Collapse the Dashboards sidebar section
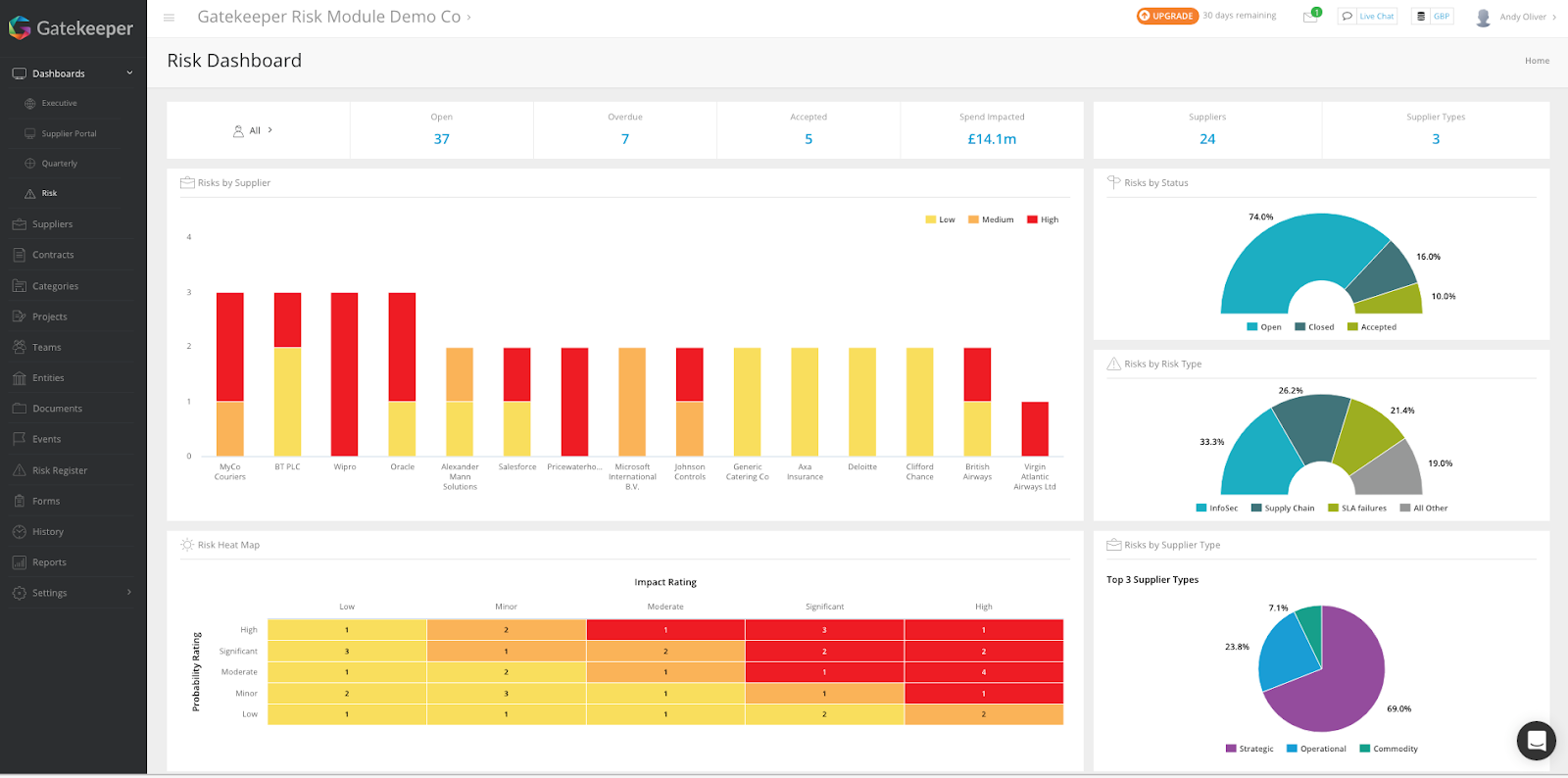The image size is (1568, 778). (129, 73)
